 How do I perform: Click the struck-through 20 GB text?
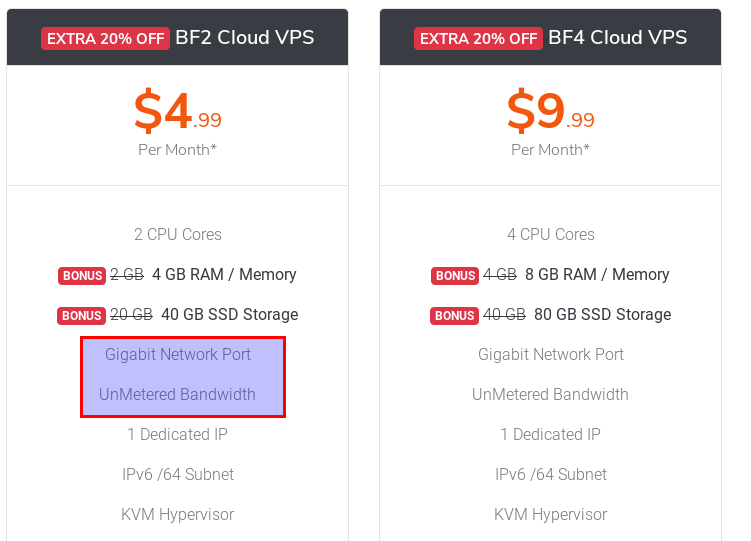(131, 314)
